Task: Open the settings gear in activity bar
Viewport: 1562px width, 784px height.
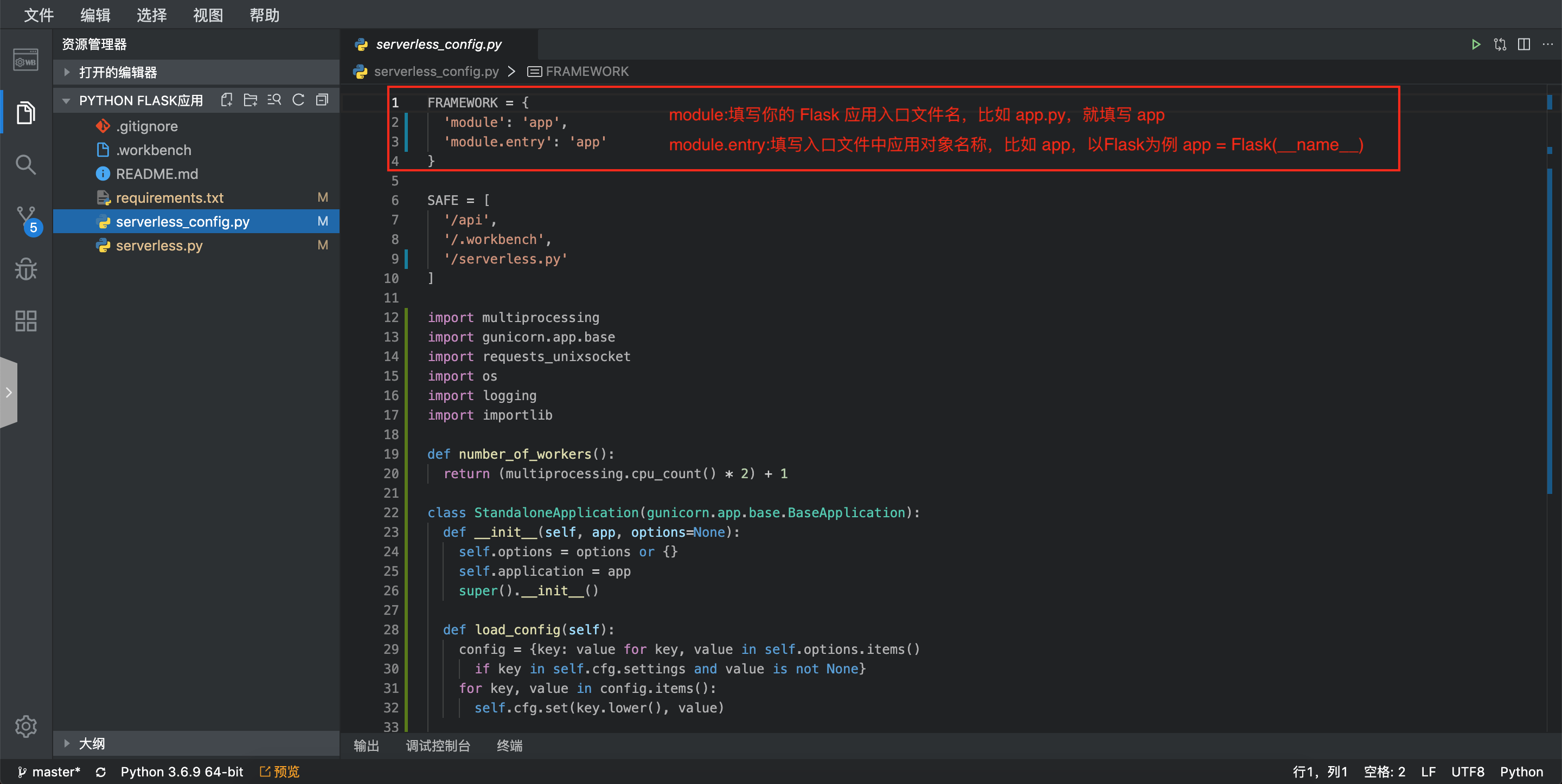Action: coord(25,726)
